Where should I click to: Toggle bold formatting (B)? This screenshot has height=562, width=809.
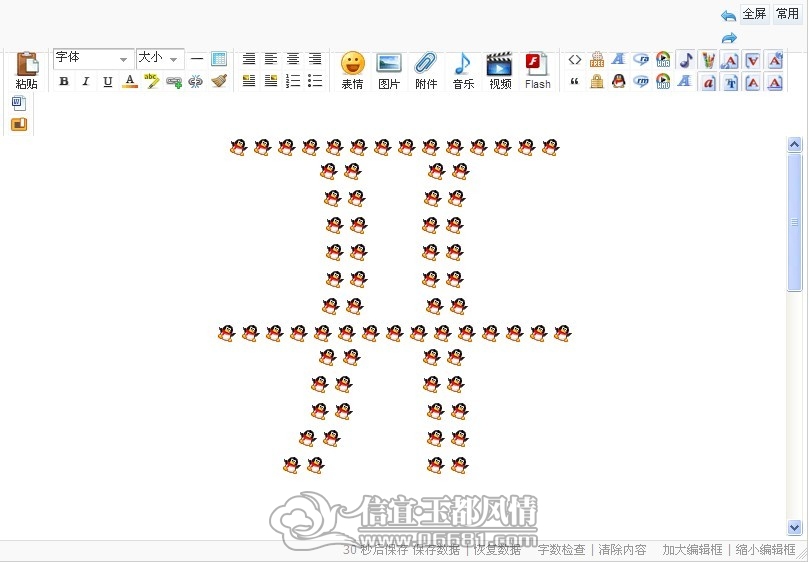[x=63, y=81]
